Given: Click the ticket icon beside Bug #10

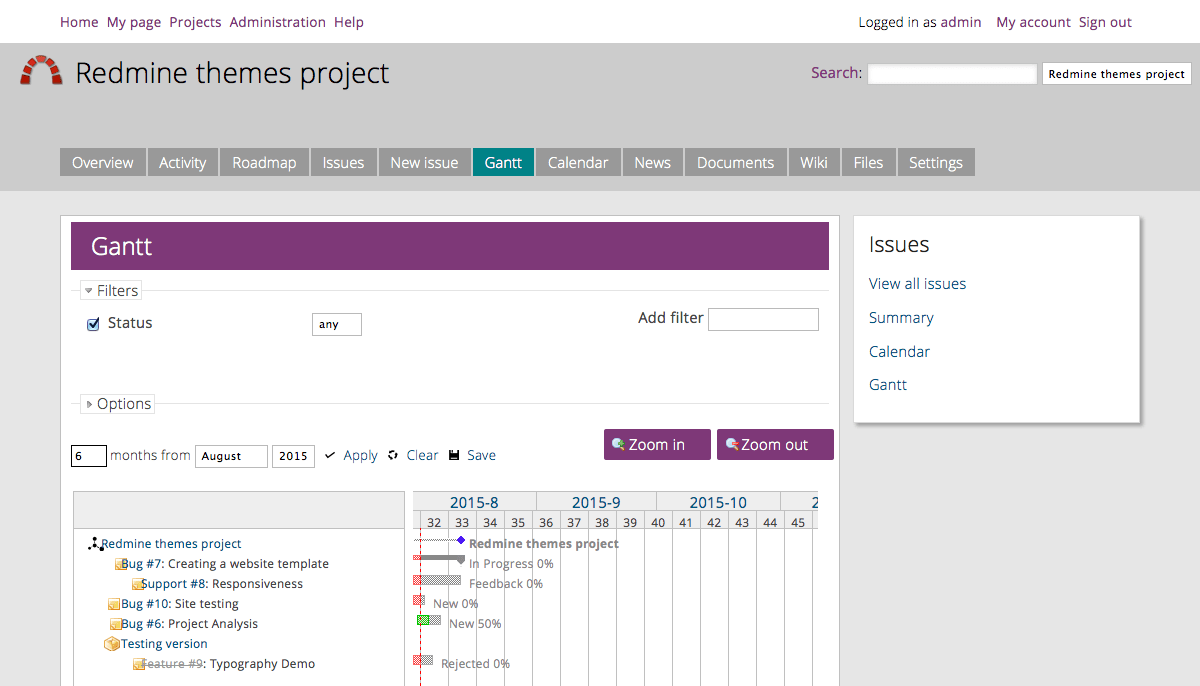Looking at the screenshot, I should 114,604.
